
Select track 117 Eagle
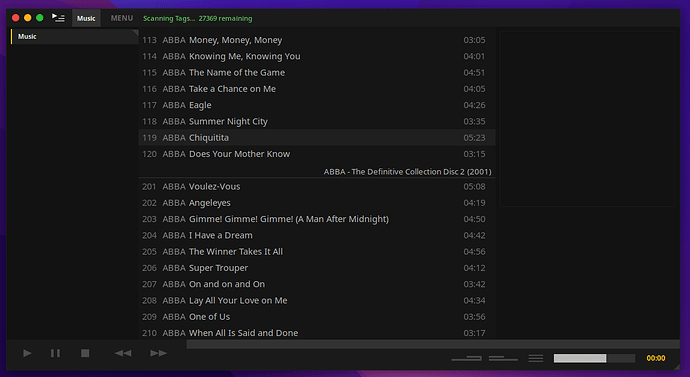tap(317, 105)
